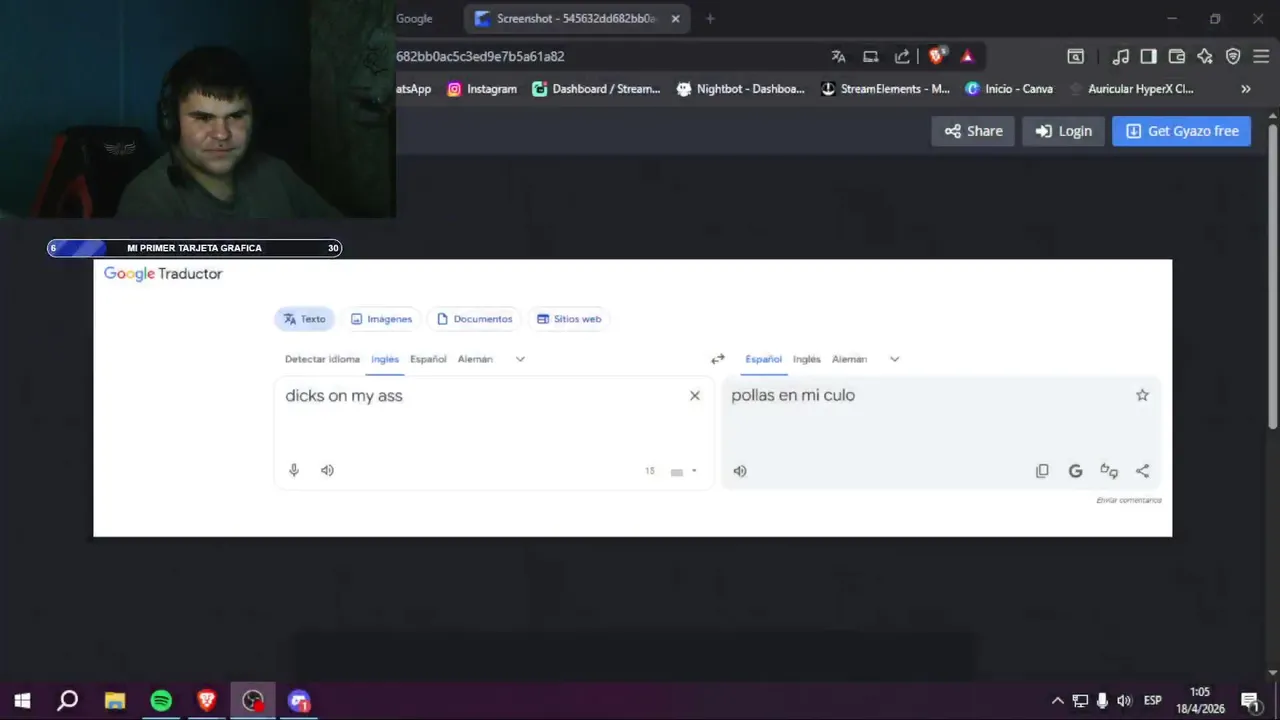Open the Nightbot Dashboard bookmark

coord(741,89)
